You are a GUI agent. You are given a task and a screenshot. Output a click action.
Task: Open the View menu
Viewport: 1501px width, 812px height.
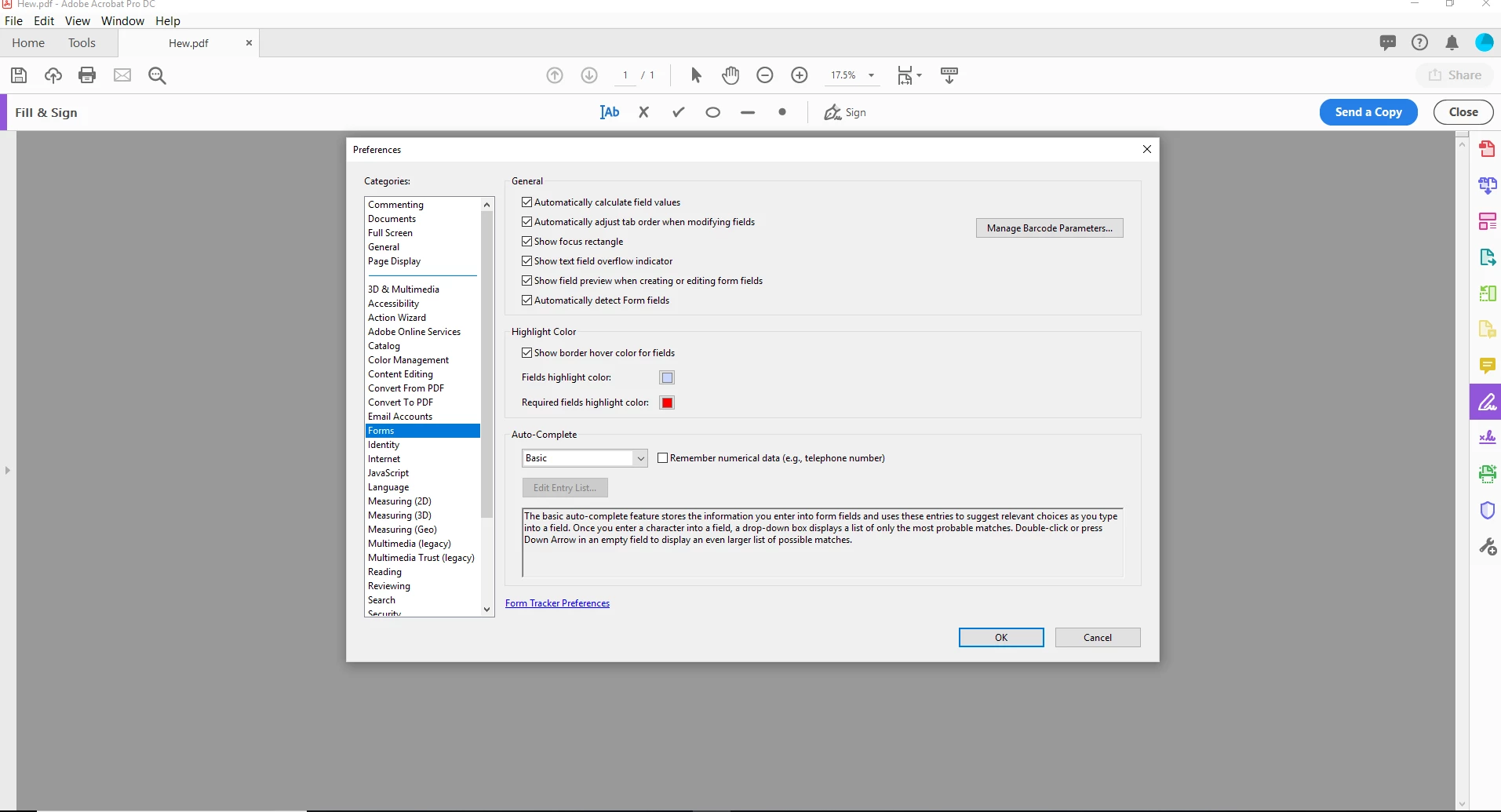77,21
